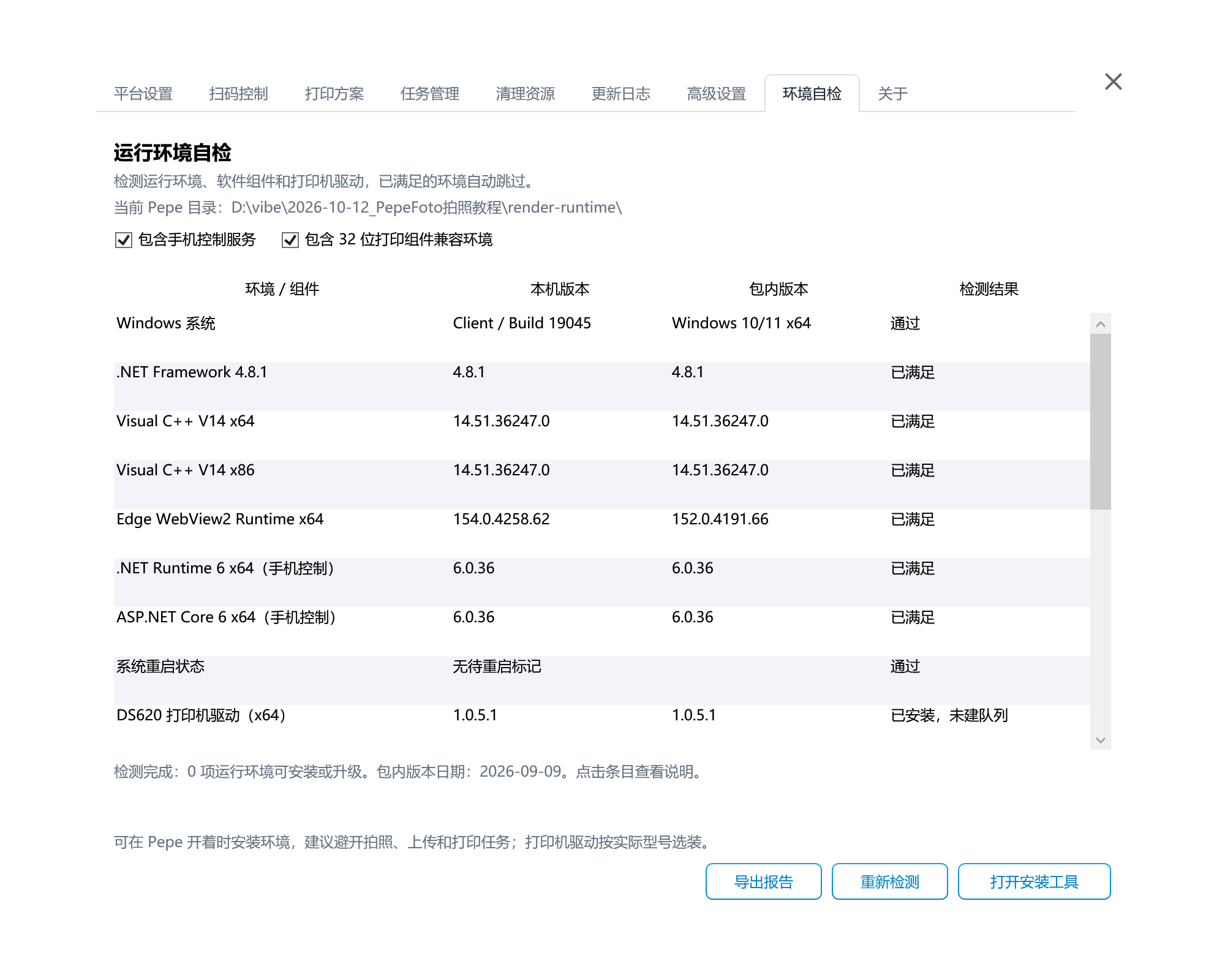Select the .NET Framework 4.8.1 row
Image resolution: width=1225 pixels, height=980 pixels.
click(602, 386)
